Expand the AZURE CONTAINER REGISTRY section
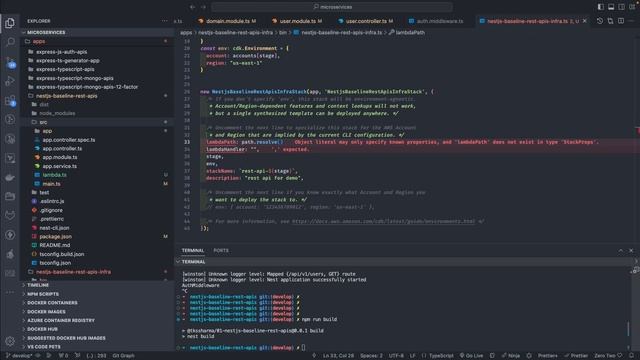The height and width of the screenshot is (360, 640). tap(97, 320)
